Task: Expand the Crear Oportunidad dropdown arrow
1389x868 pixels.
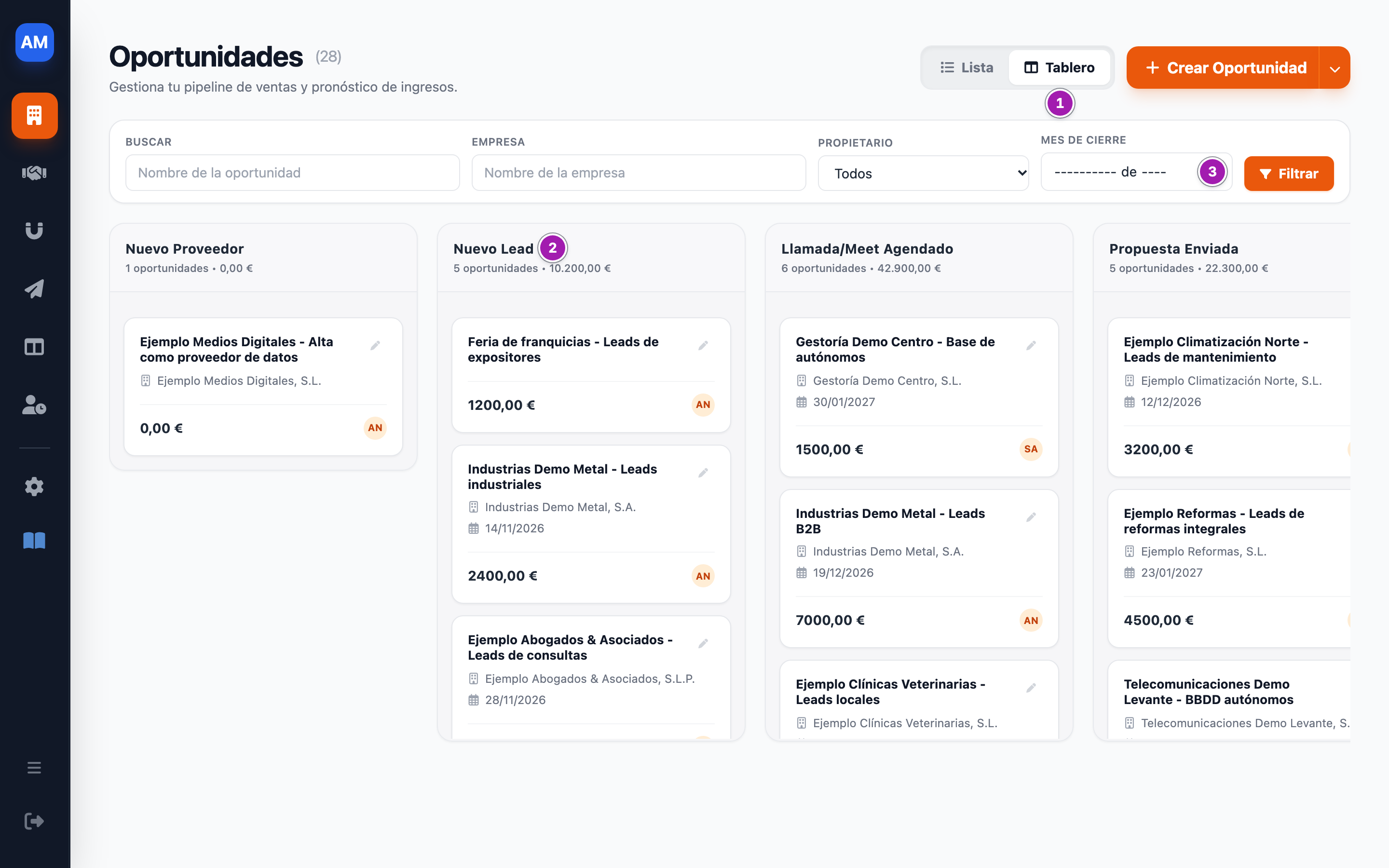Action: 1335,68
